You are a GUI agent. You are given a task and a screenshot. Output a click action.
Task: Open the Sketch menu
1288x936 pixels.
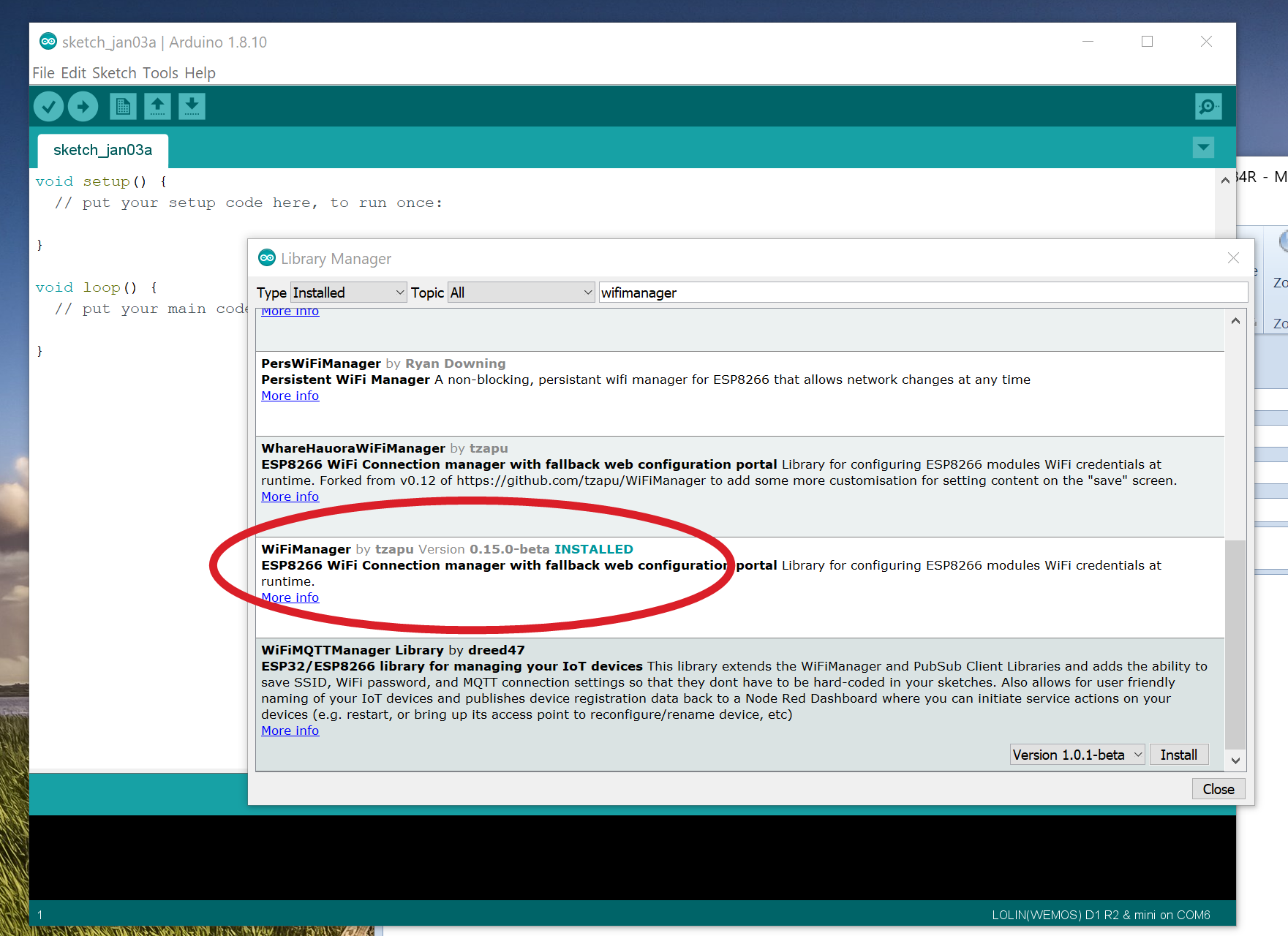pos(114,73)
